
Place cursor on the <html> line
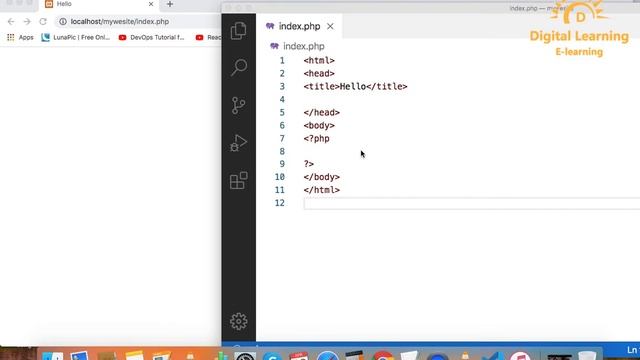(x=319, y=60)
